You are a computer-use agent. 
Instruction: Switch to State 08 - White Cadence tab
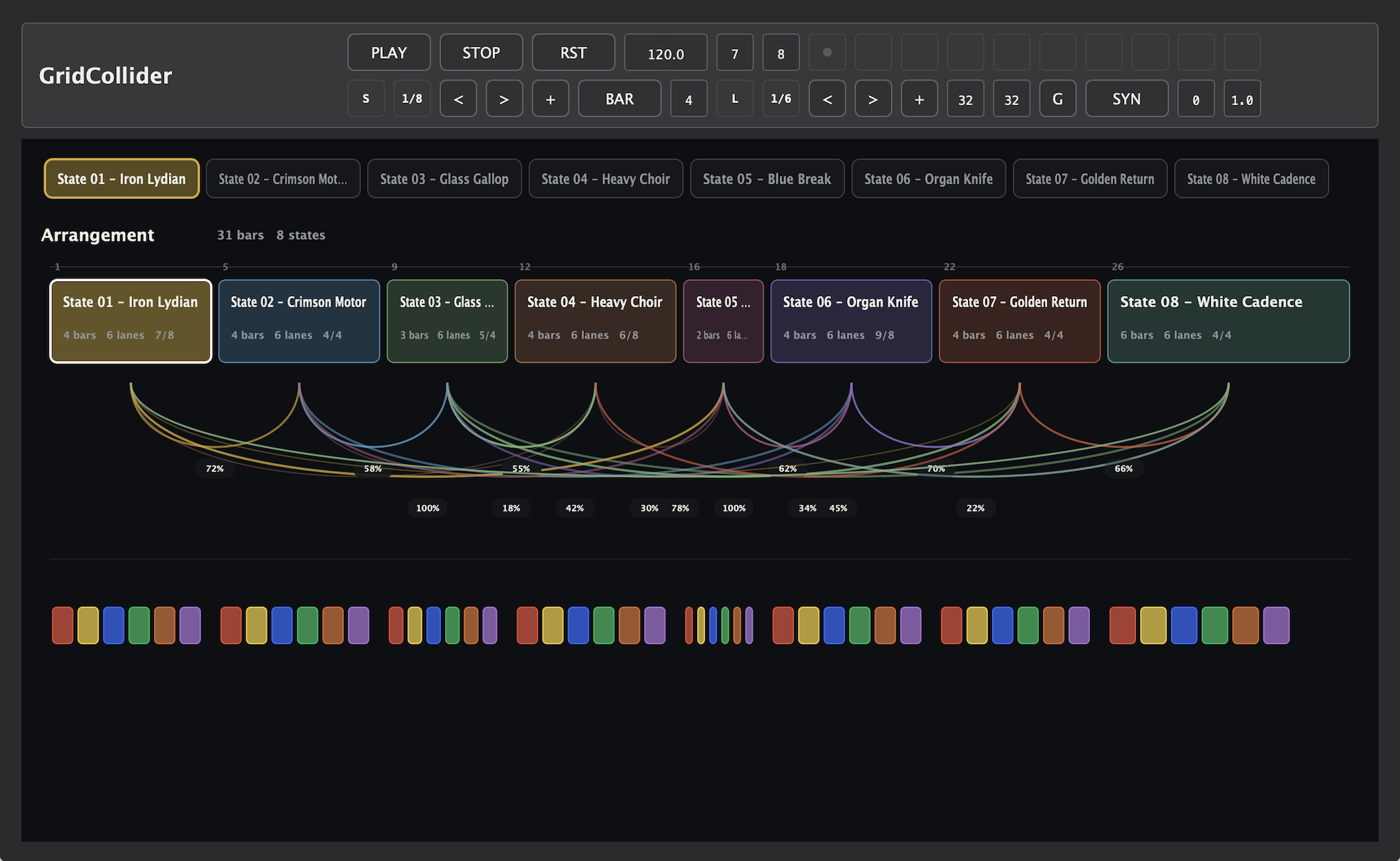(x=1252, y=178)
